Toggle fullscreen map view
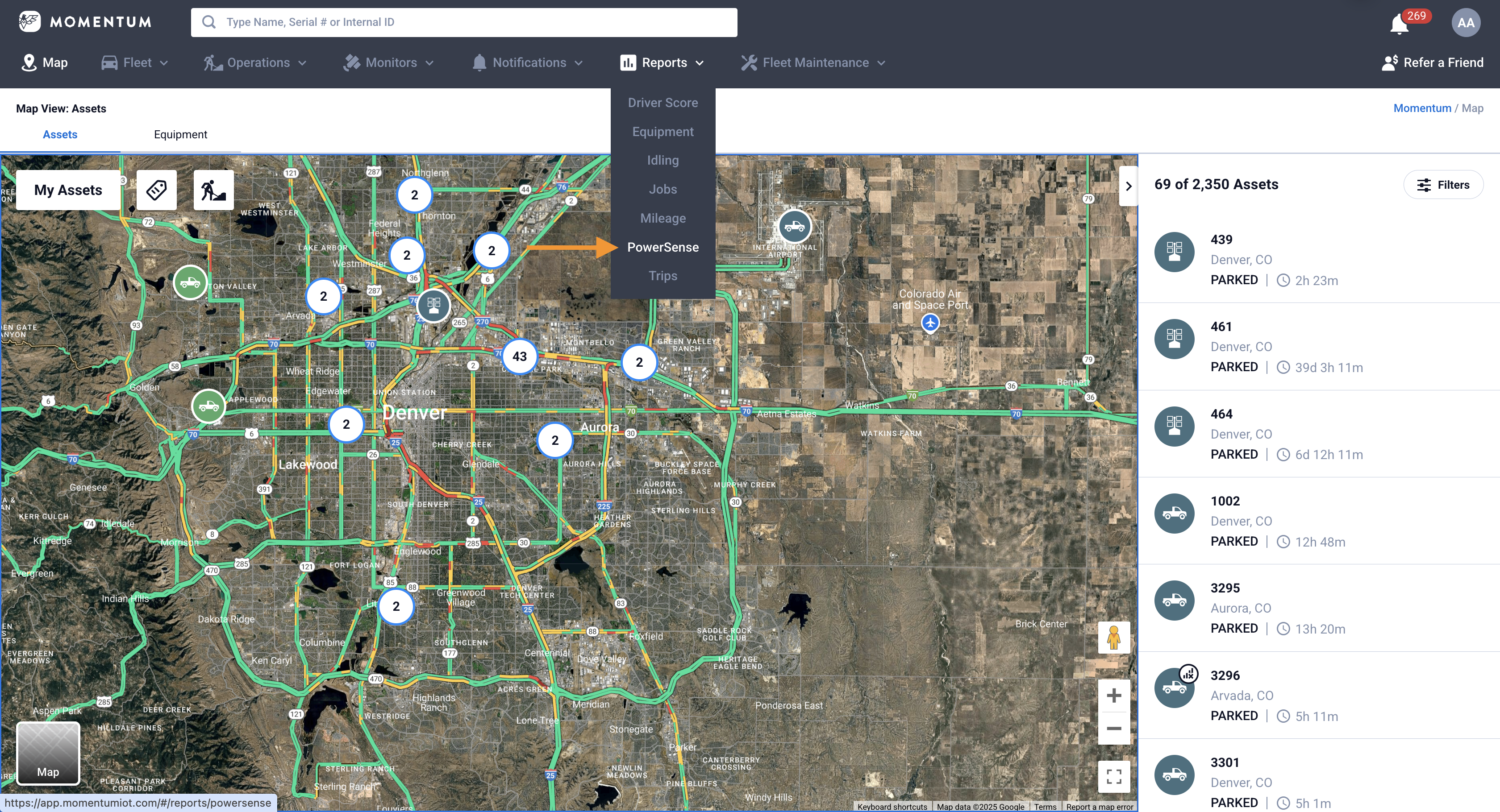The height and width of the screenshot is (812, 1500). (1113, 776)
